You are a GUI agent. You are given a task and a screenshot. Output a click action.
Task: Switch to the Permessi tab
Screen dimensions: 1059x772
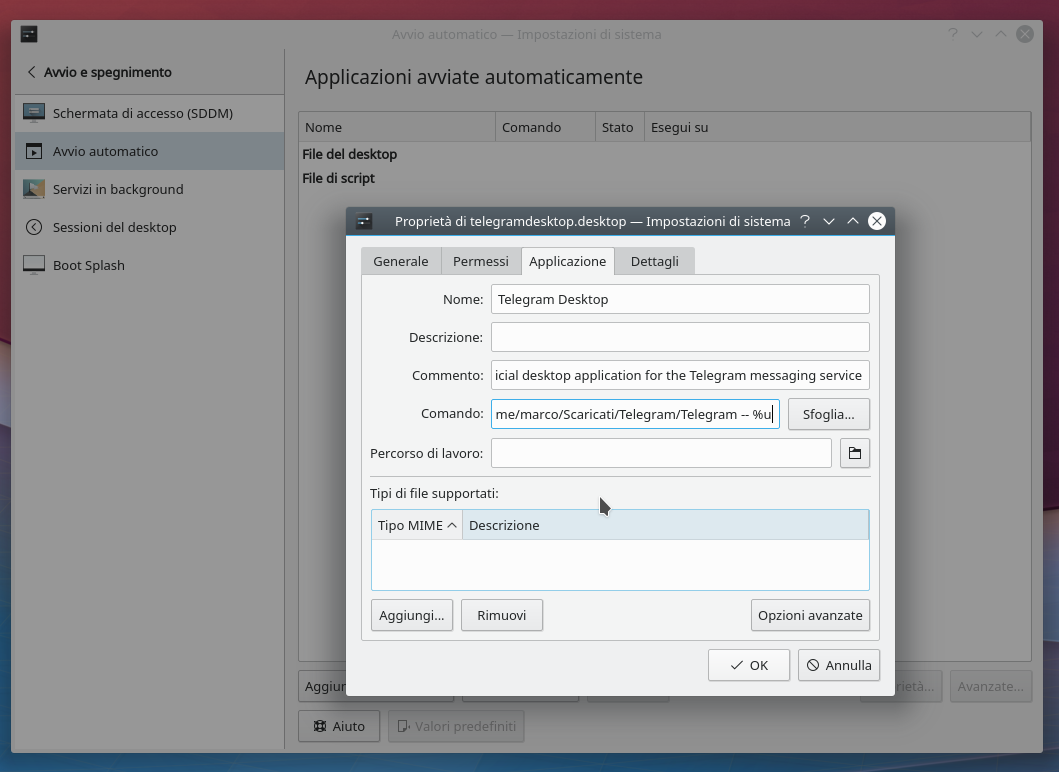coord(480,261)
